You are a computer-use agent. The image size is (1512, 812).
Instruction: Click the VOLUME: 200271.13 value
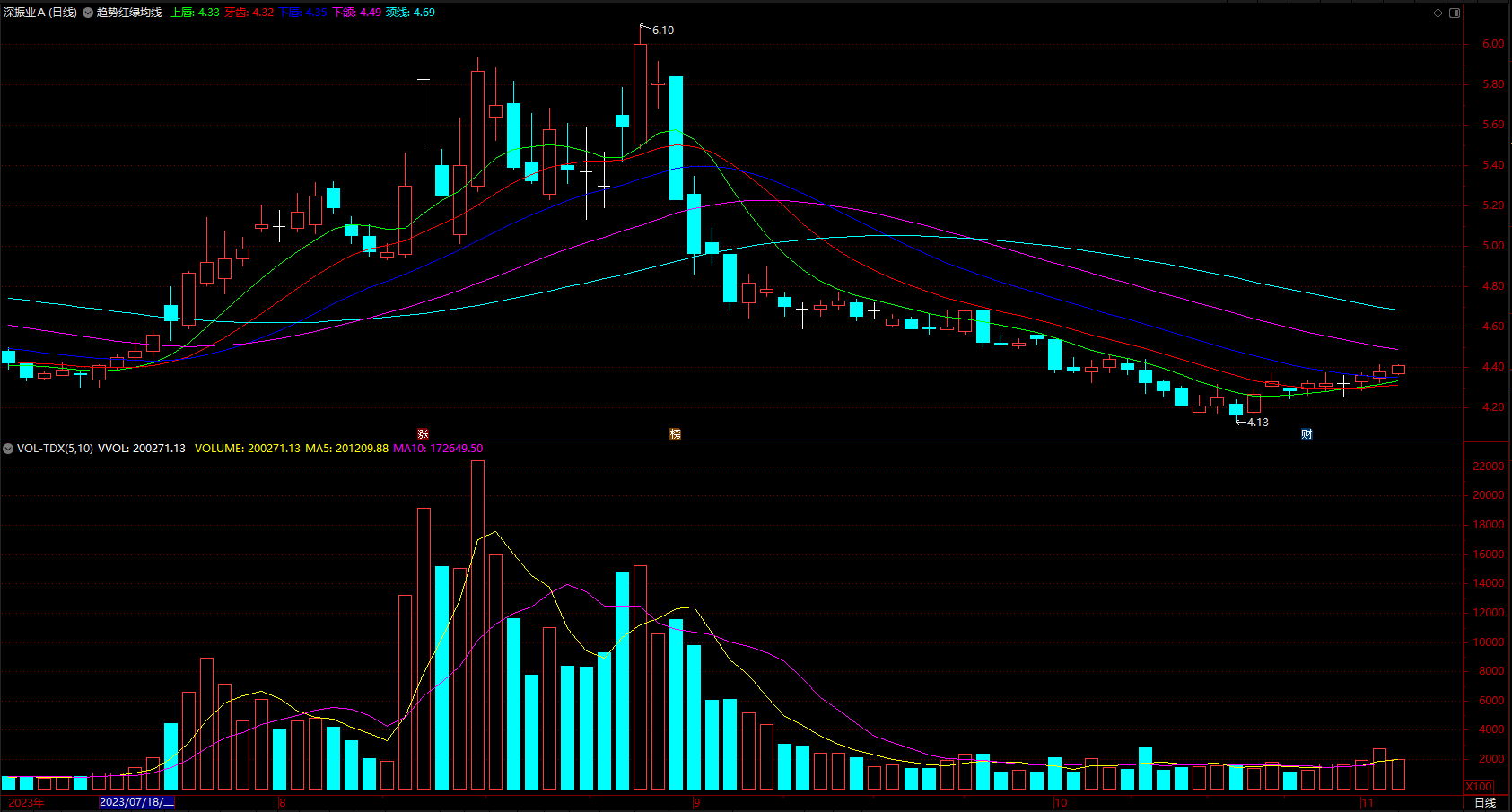point(248,449)
